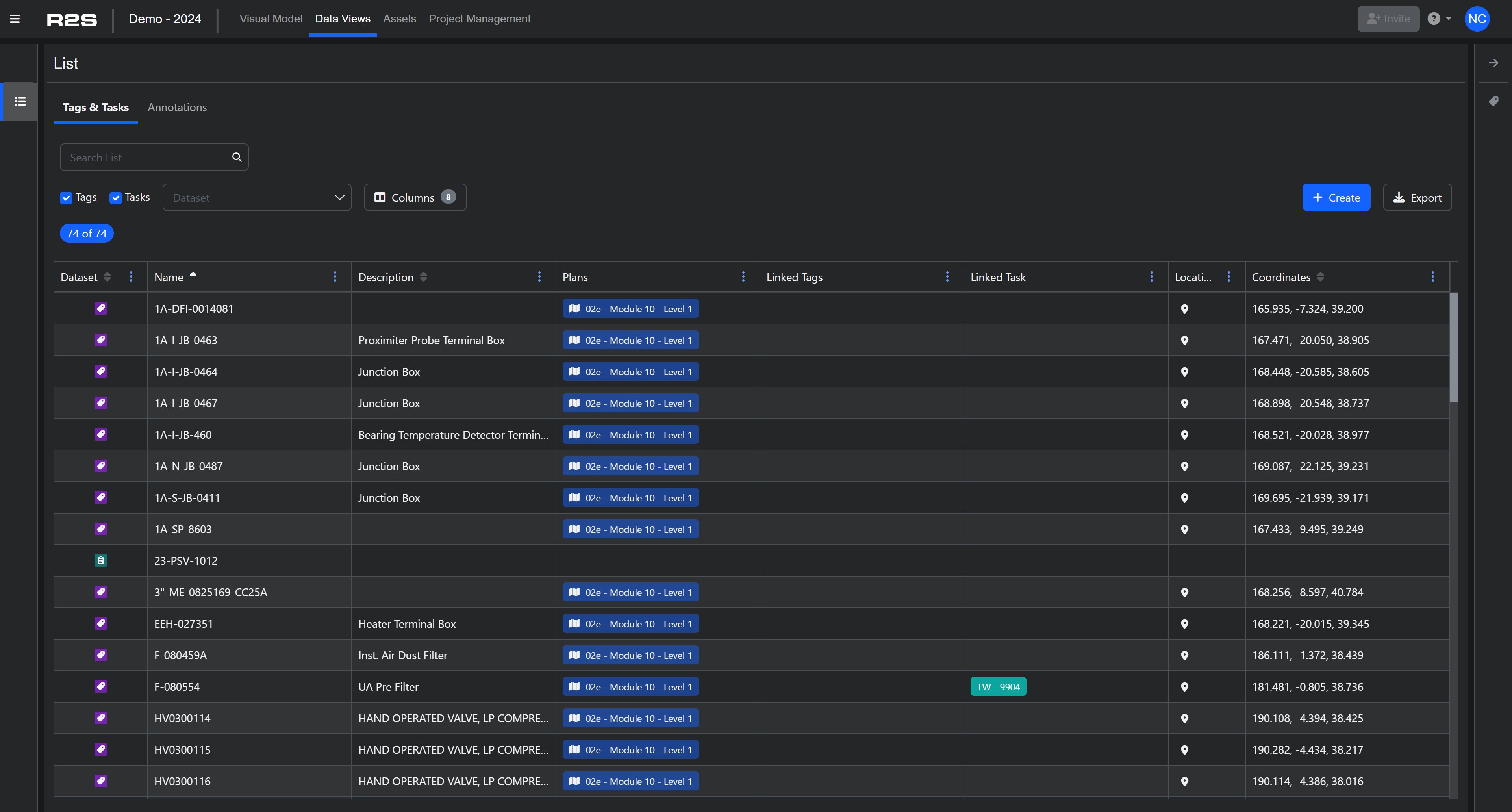Uncheck the Tasks checkbox
The width and height of the screenshot is (1512, 812).
tap(116, 198)
